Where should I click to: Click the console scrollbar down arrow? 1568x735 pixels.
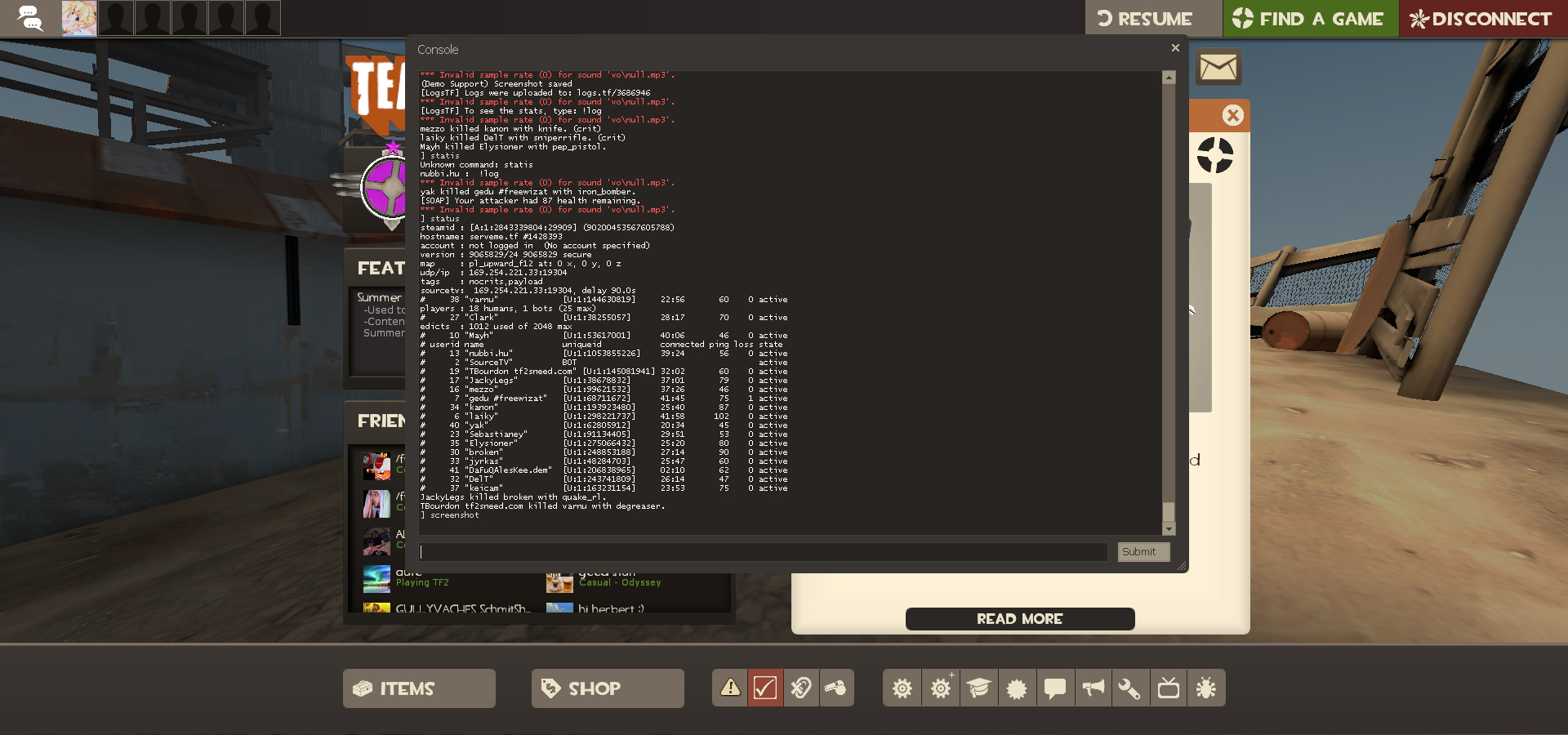[1169, 529]
